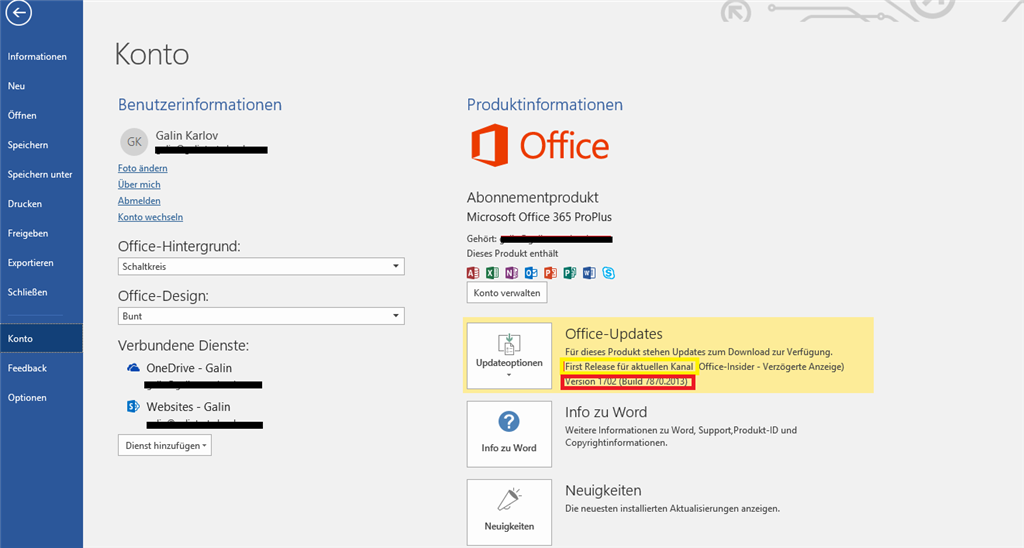Open the Updateoptionen button menu
This screenshot has width=1024, height=548.
coord(509,356)
